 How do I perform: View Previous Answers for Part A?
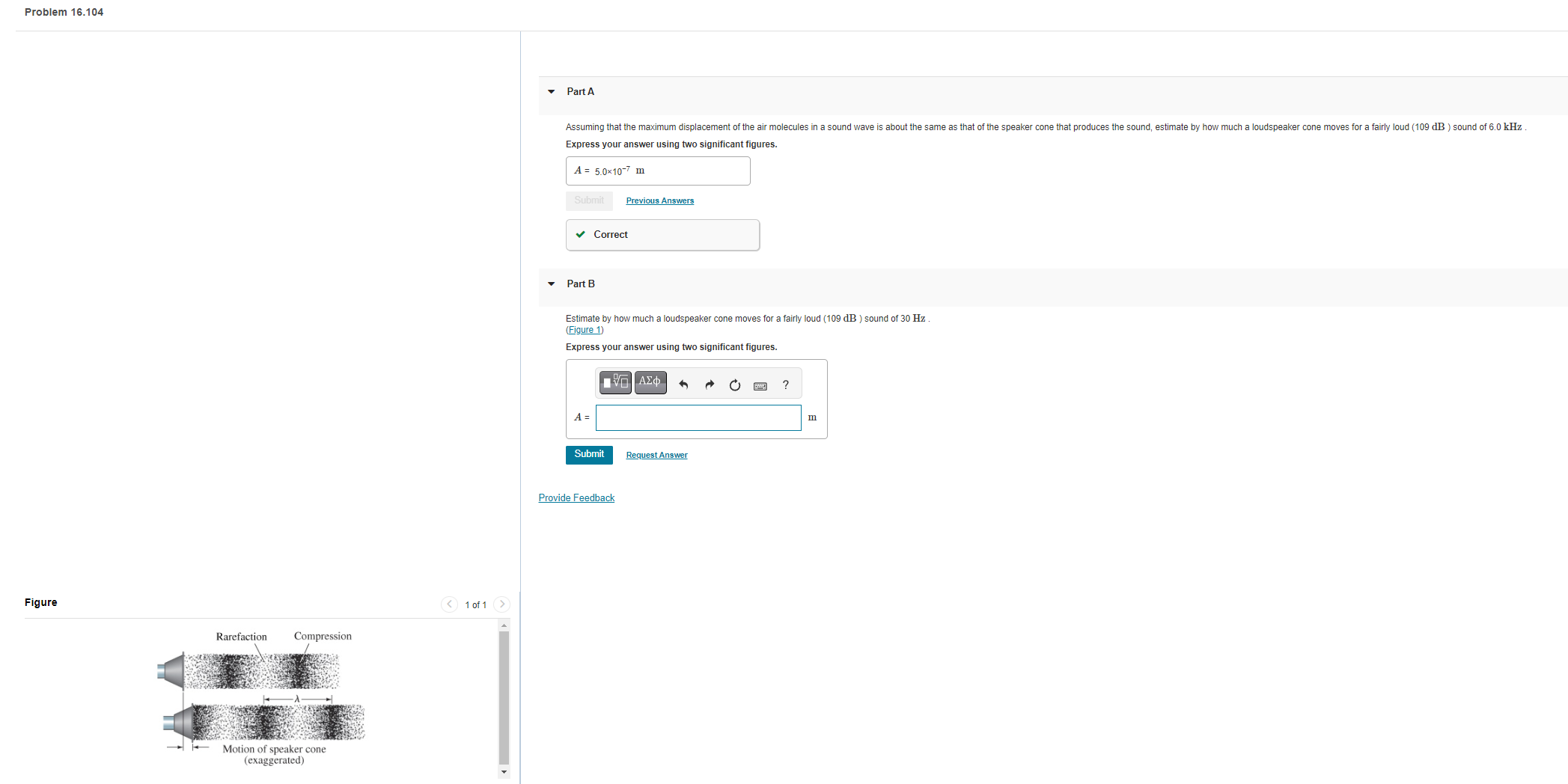point(659,200)
